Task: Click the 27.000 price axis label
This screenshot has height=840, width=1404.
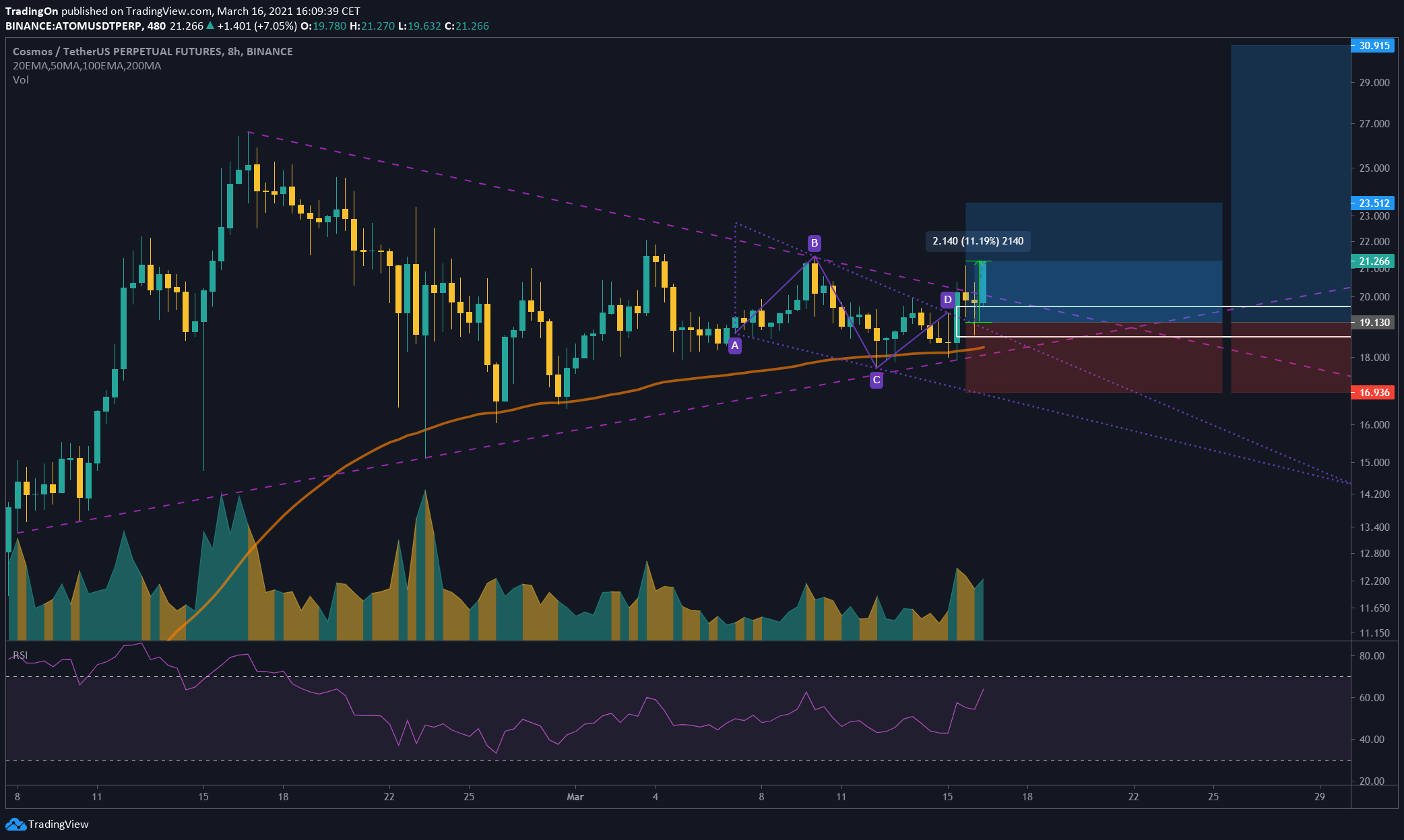Action: coord(1374,124)
